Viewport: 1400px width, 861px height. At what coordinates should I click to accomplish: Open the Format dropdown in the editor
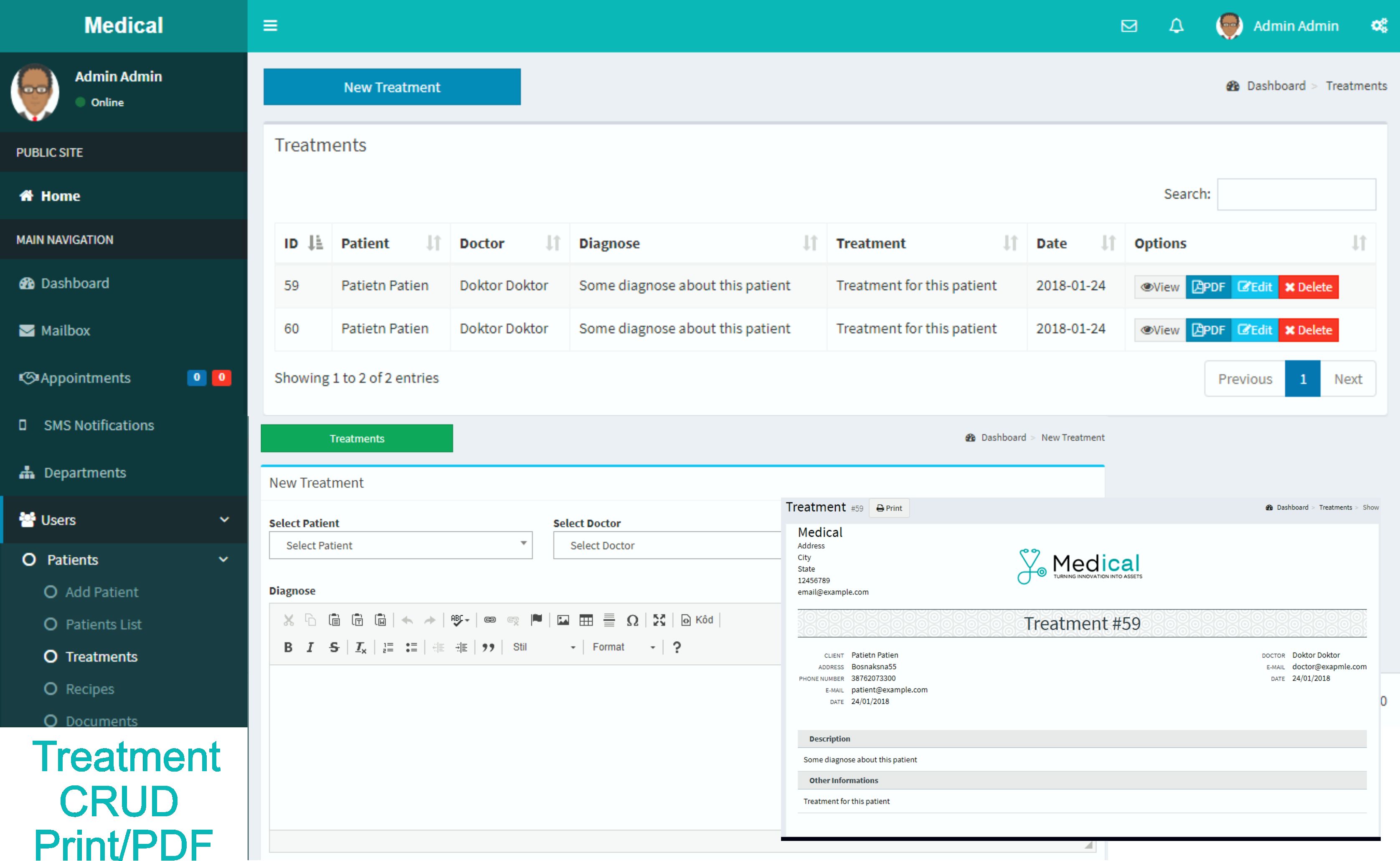tap(624, 647)
